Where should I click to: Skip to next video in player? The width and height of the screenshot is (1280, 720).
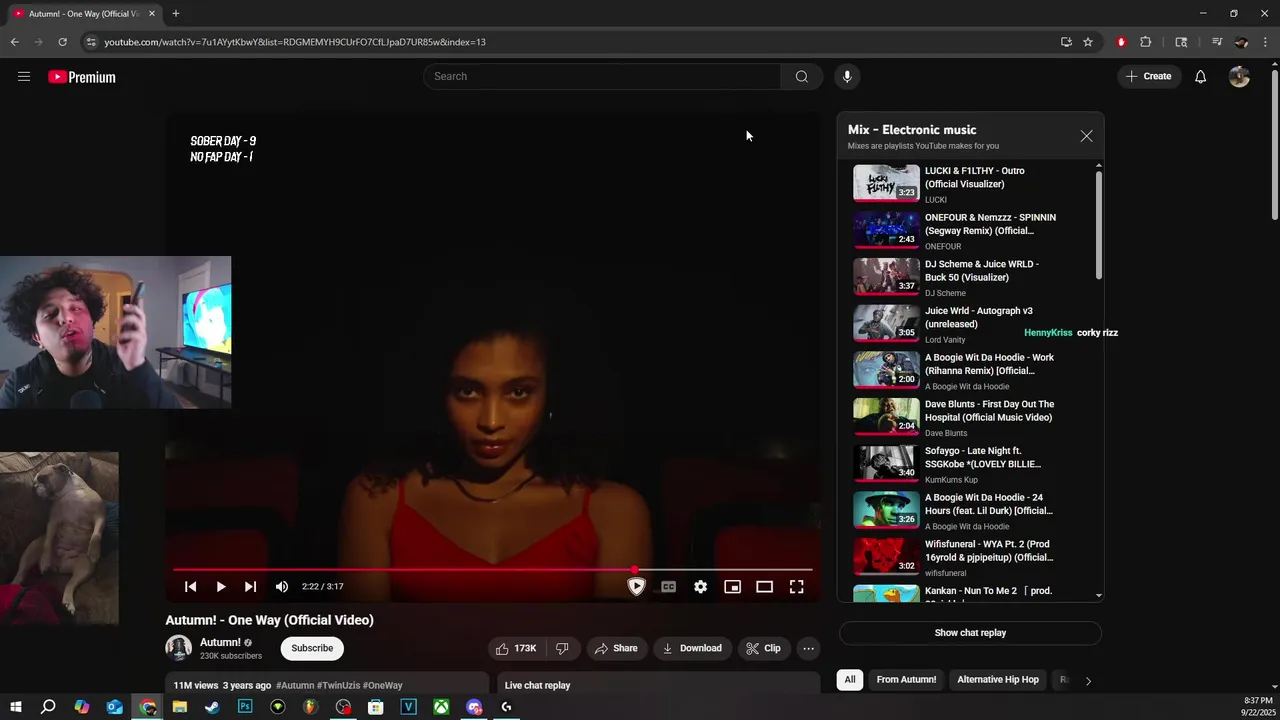(x=251, y=587)
